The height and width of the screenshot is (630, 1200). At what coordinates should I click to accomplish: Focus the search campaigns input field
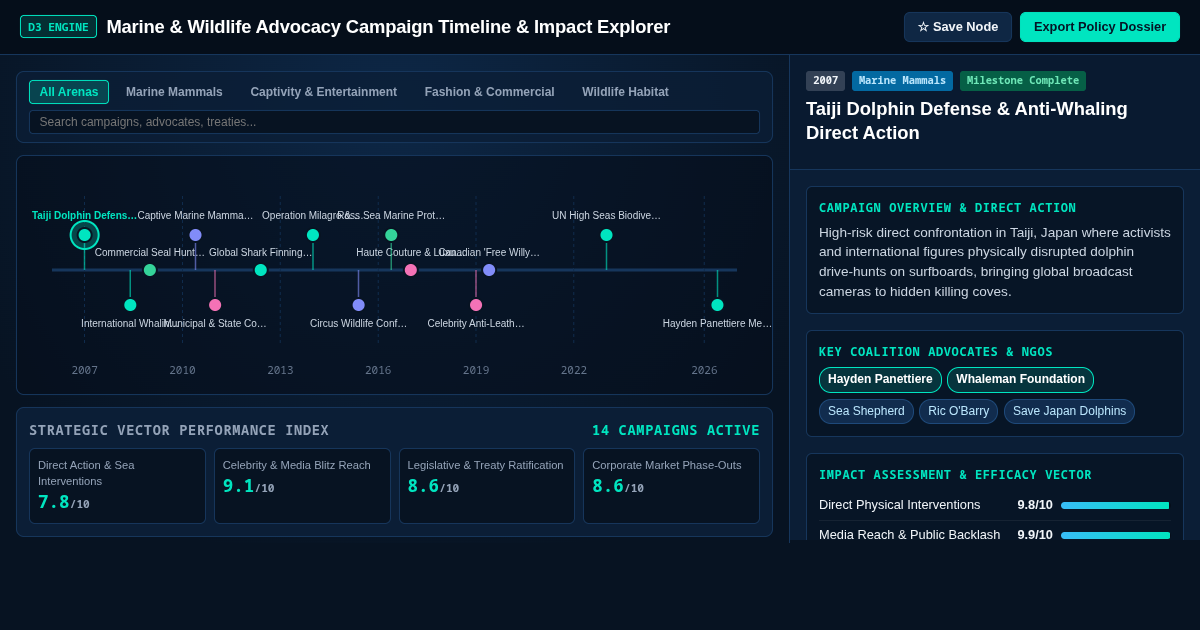[394, 122]
